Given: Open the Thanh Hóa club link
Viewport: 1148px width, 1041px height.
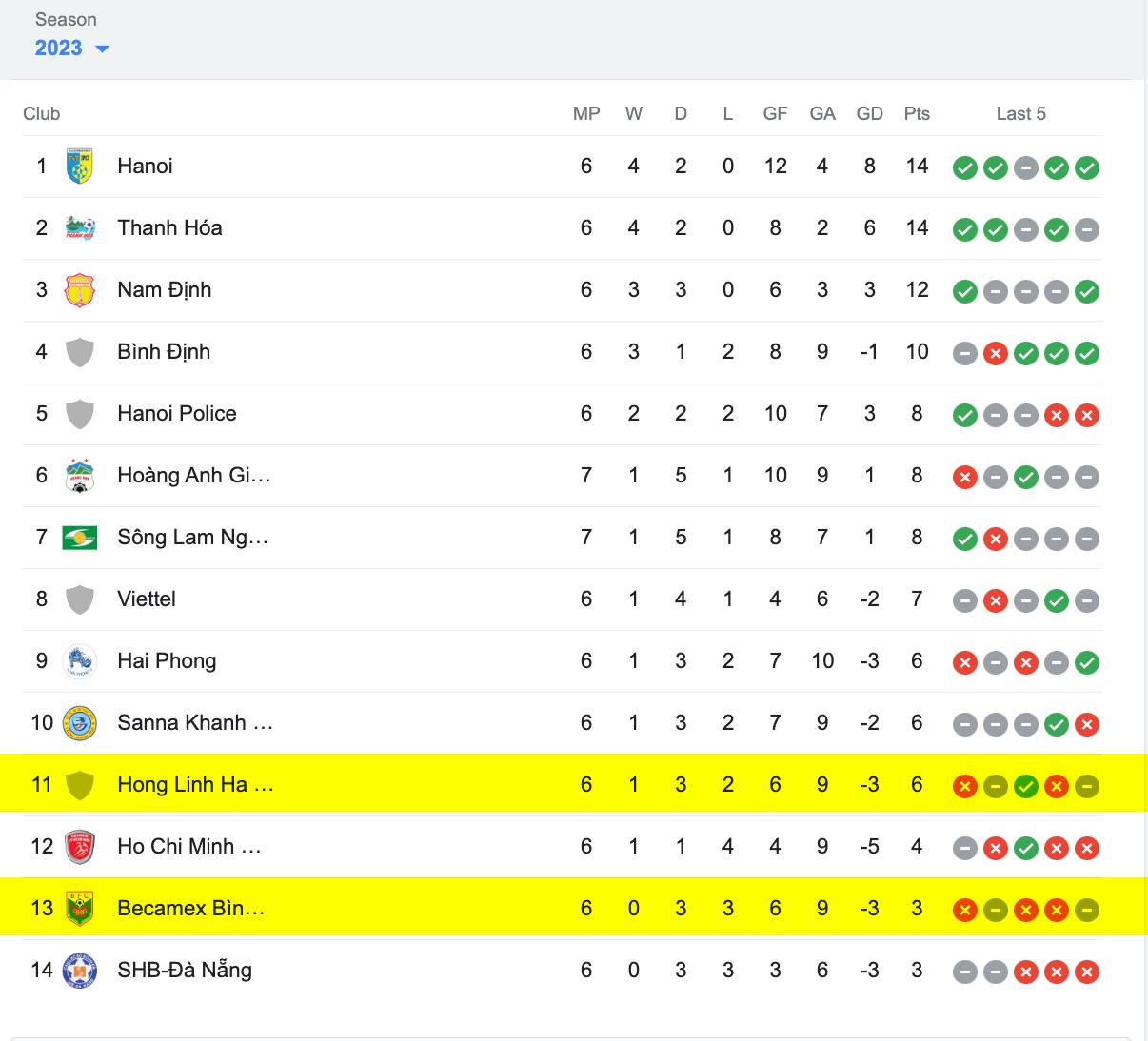Looking at the screenshot, I should (x=169, y=228).
